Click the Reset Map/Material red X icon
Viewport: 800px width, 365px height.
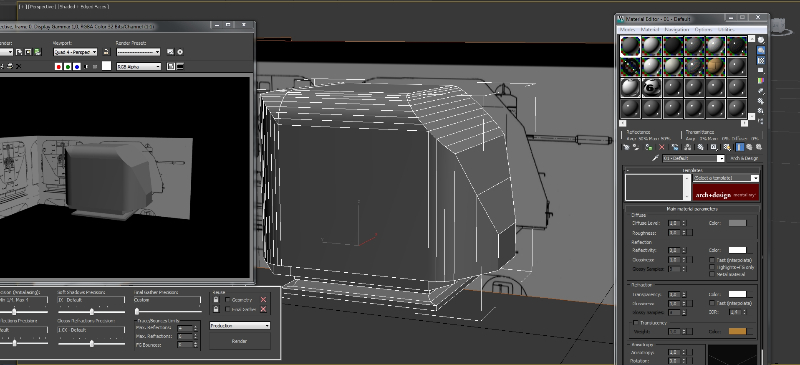click(x=662, y=147)
